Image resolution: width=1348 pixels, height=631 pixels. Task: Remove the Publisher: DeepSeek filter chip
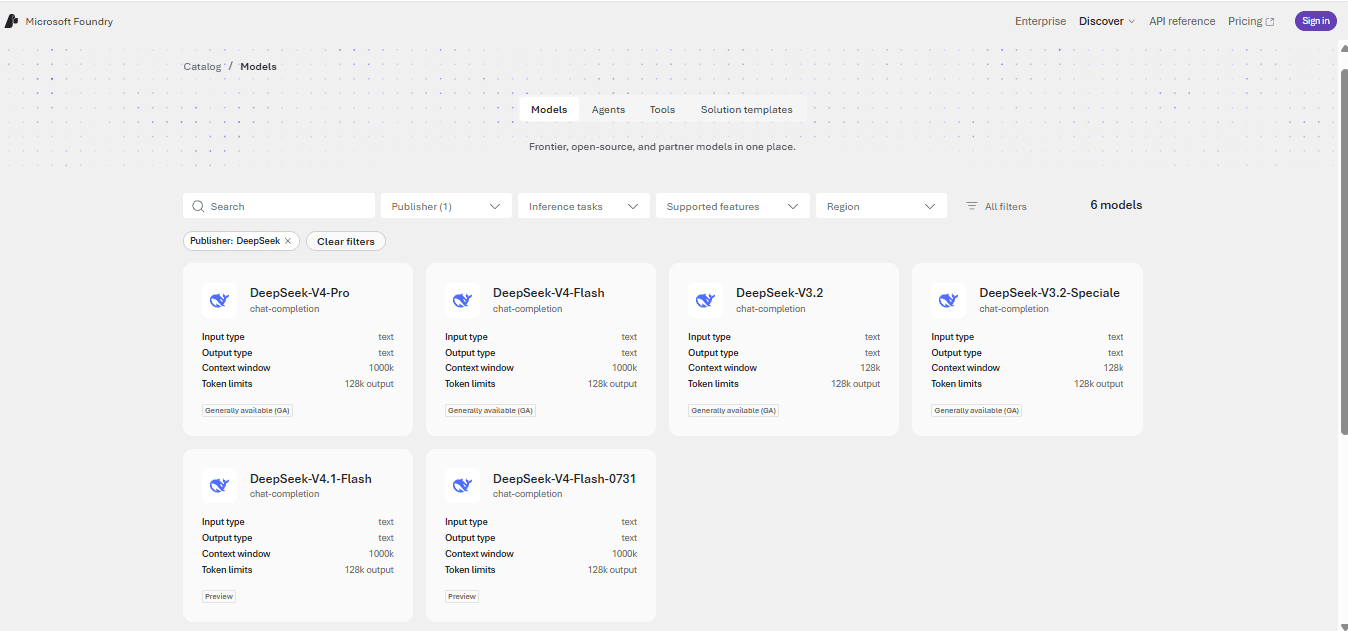pos(288,241)
